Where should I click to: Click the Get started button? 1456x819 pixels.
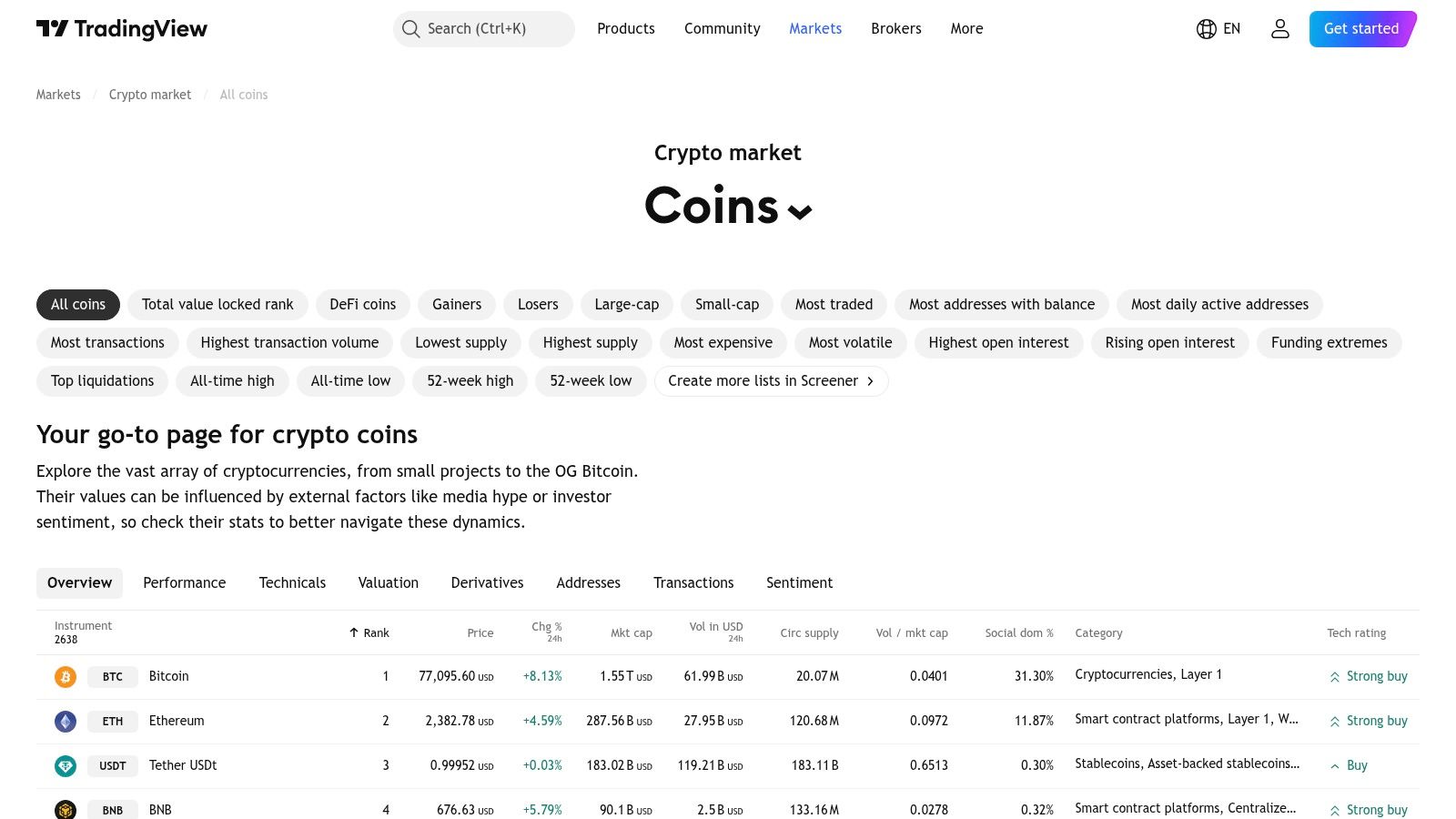click(x=1362, y=29)
